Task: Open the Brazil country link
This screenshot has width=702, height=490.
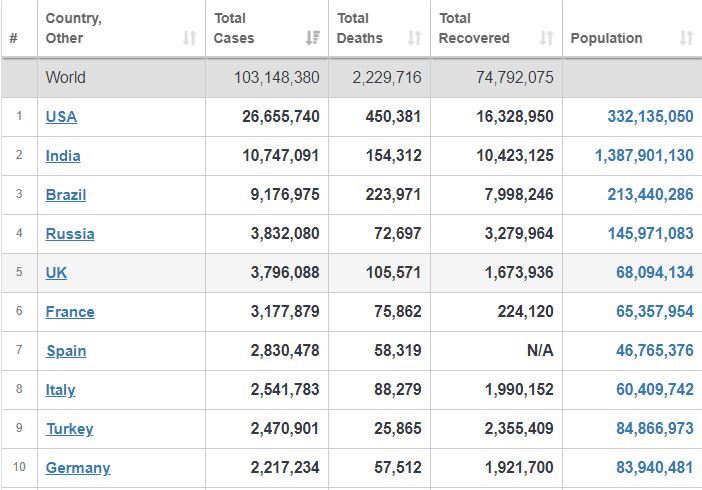Action: (66, 195)
